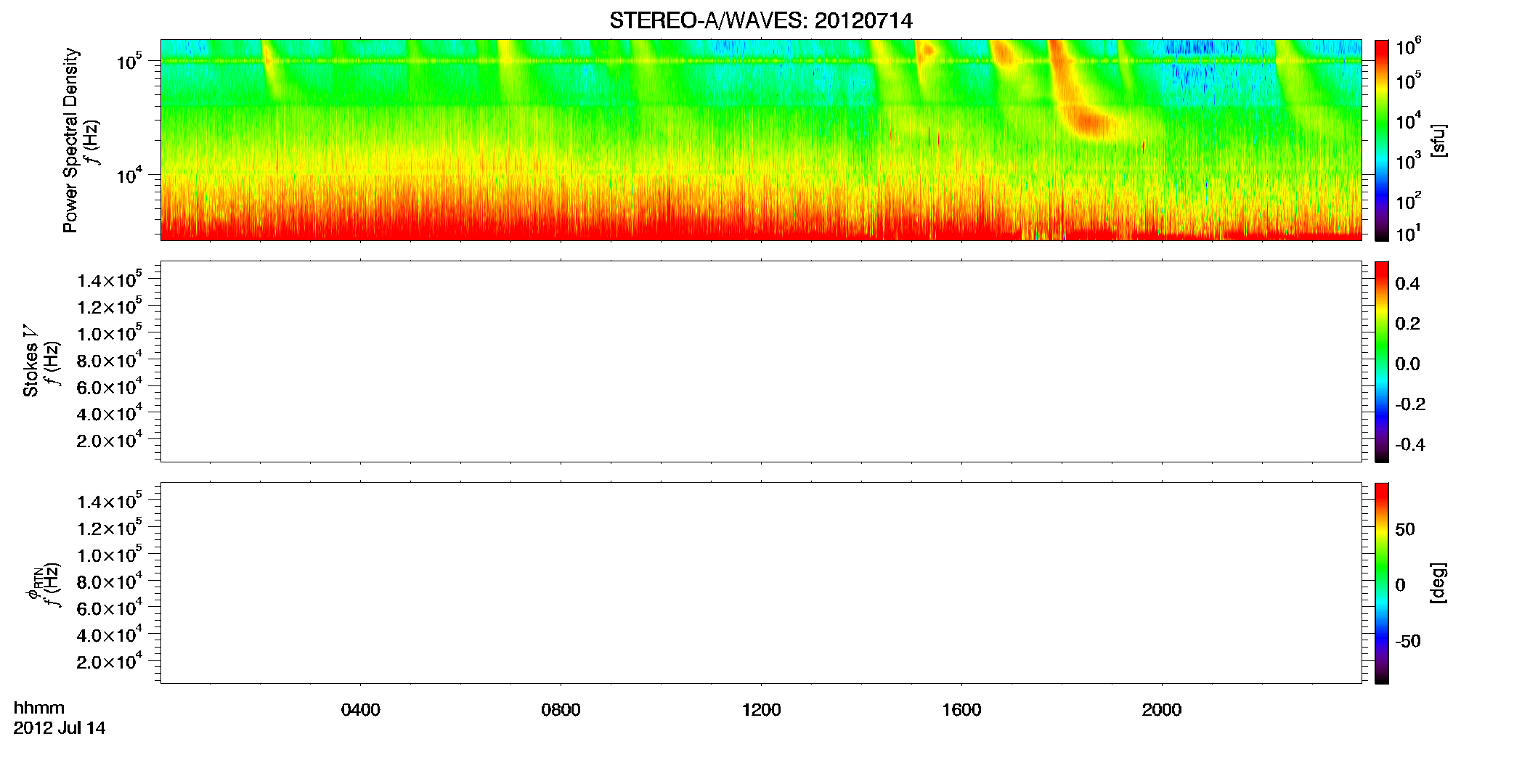Click the -50 label on degree color bar

(x=1407, y=641)
